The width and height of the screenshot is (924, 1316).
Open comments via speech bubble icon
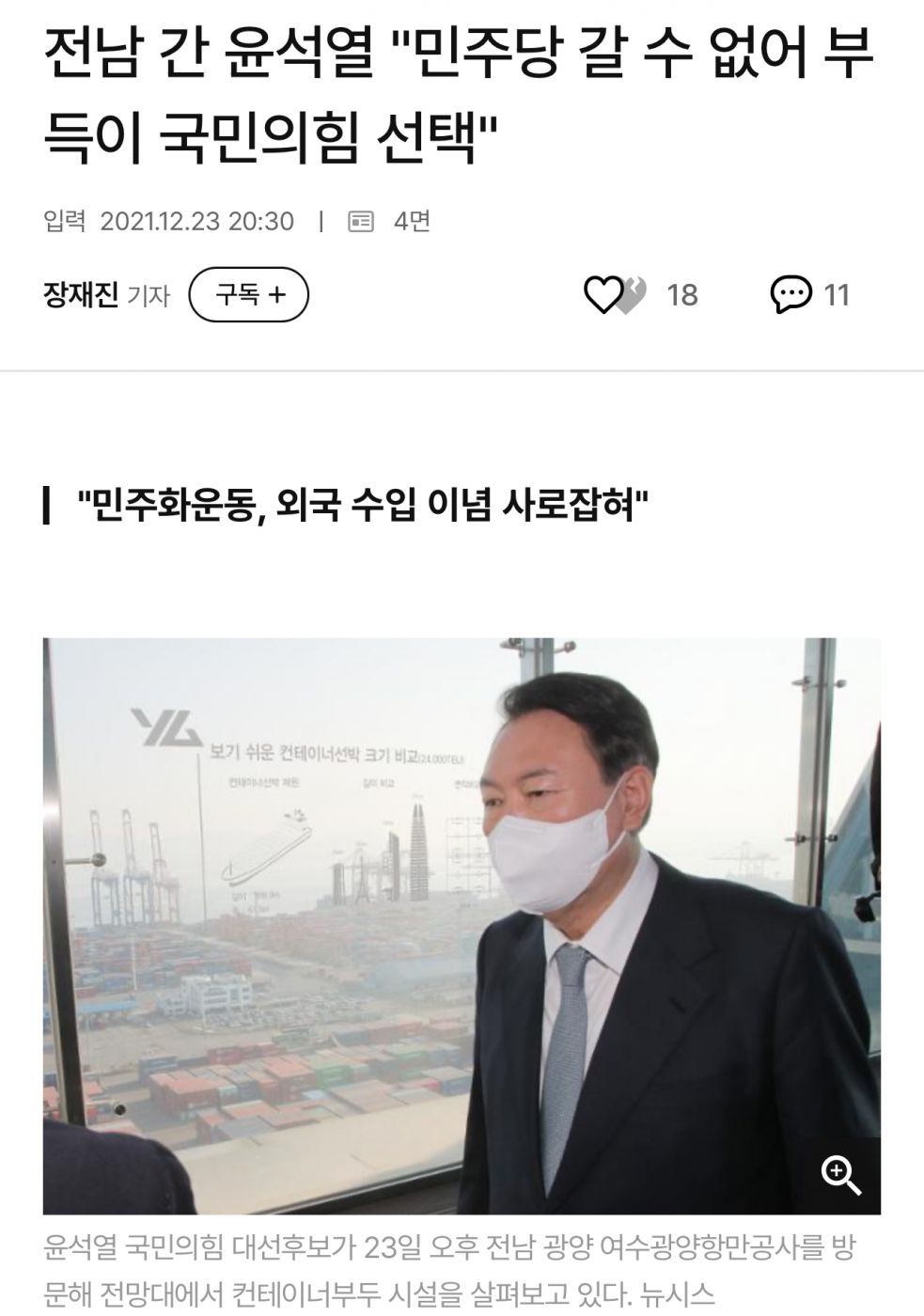click(x=791, y=295)
